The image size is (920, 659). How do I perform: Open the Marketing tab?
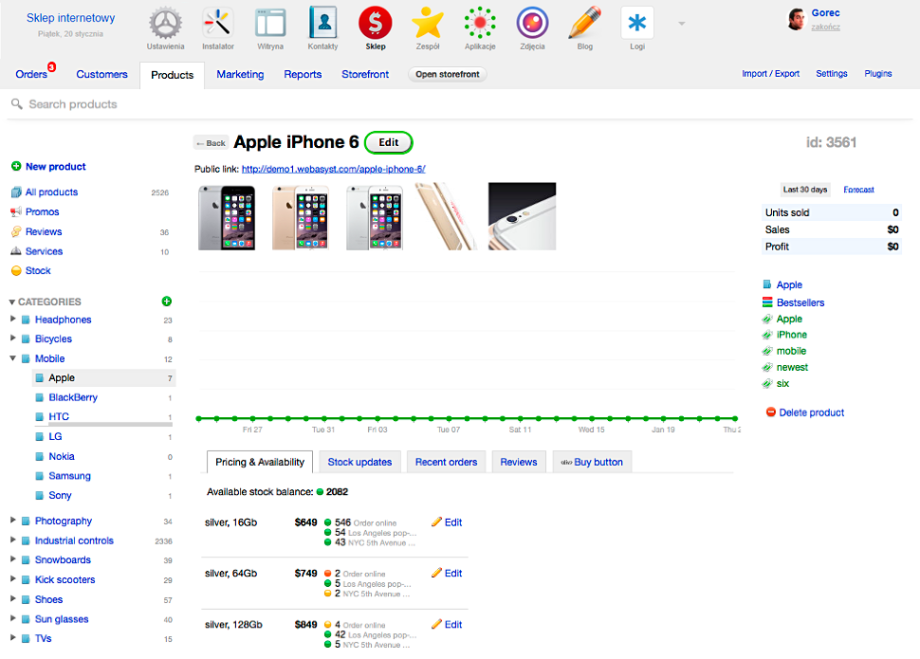(240, 74)
